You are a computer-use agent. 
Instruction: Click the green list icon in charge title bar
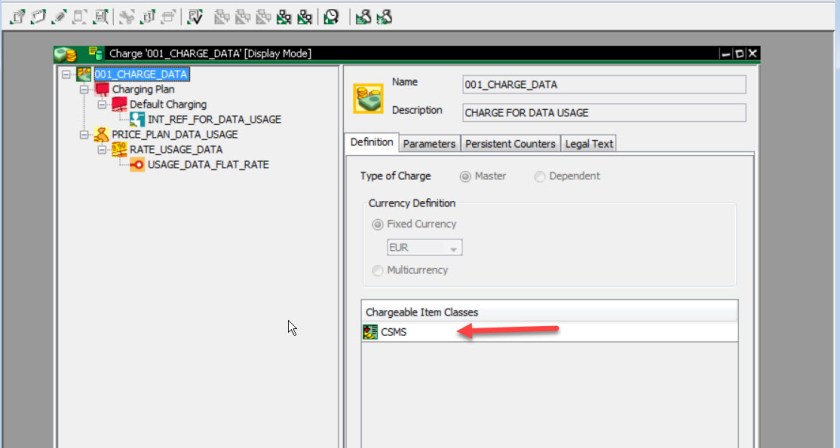[x=96, y=53]
